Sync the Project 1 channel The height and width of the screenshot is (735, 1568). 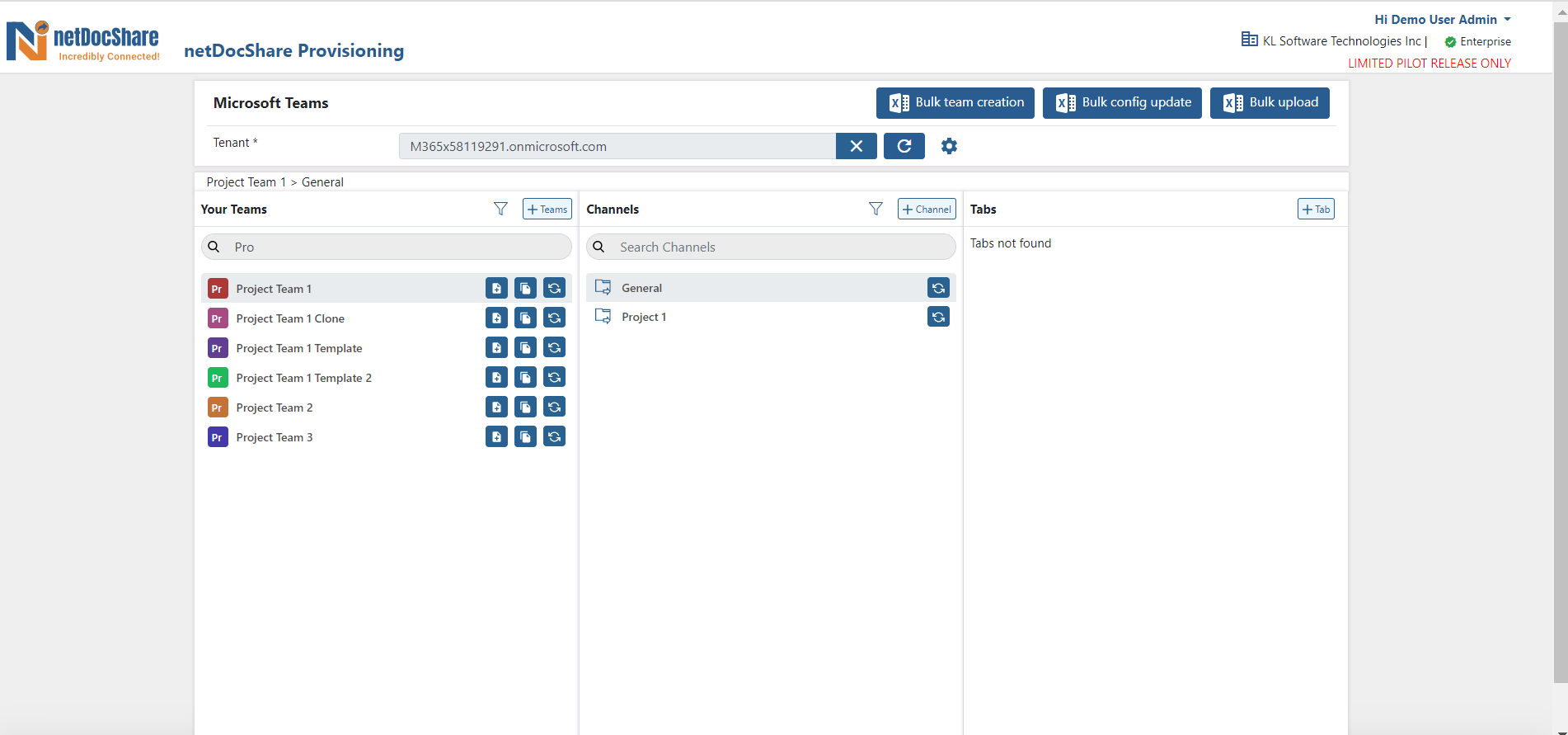pos(938,316)
